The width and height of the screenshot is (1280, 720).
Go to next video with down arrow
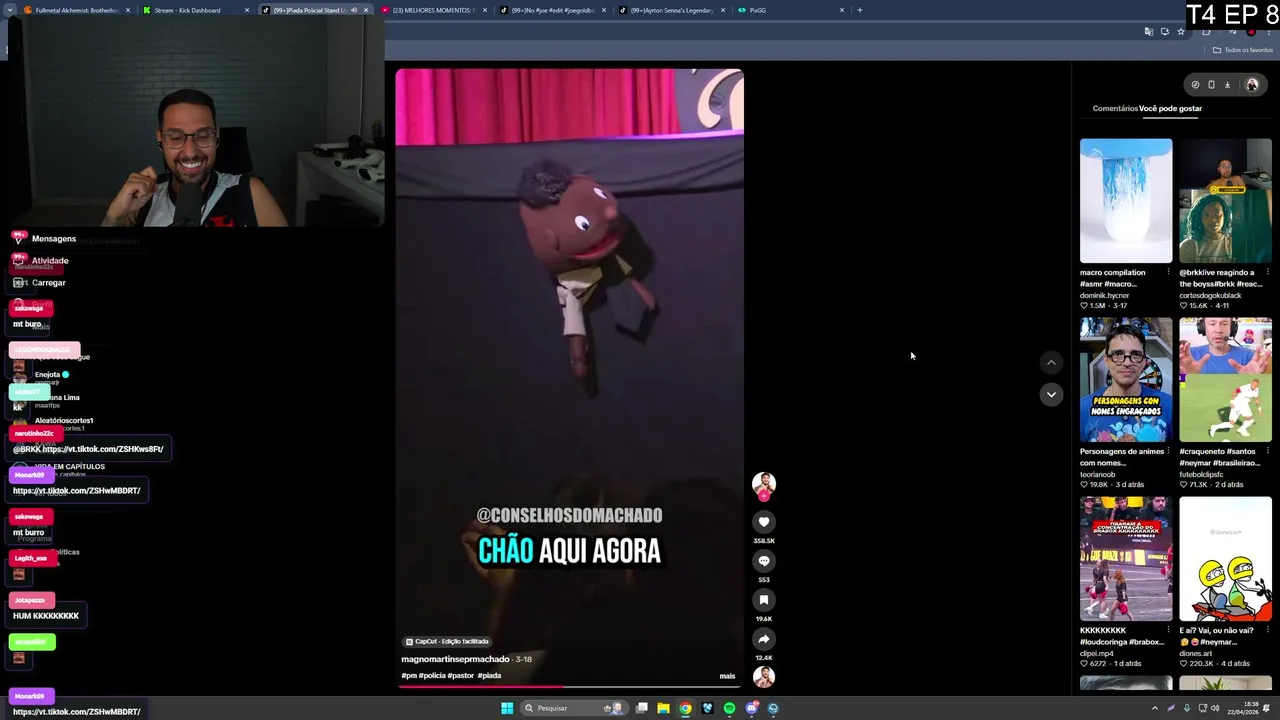1050,394
